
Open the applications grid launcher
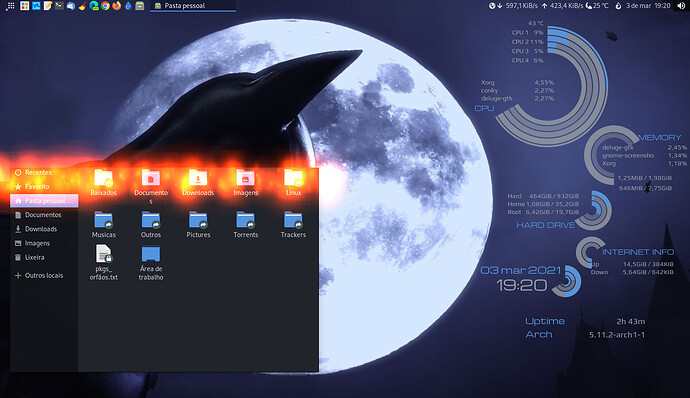(x=11, y=6)
